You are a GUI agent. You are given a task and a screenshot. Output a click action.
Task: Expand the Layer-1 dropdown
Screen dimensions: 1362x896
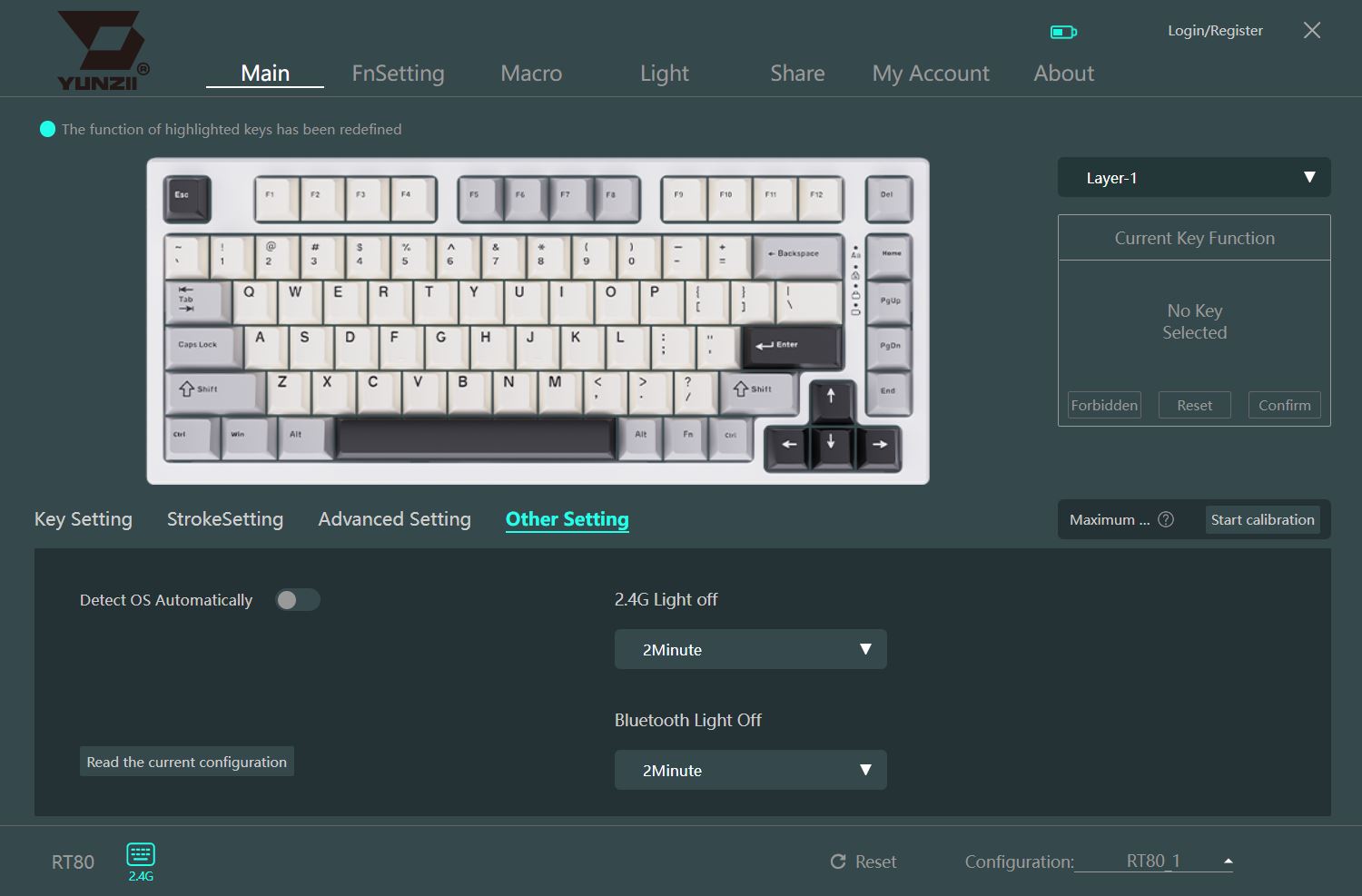[x=1194, y=178]
